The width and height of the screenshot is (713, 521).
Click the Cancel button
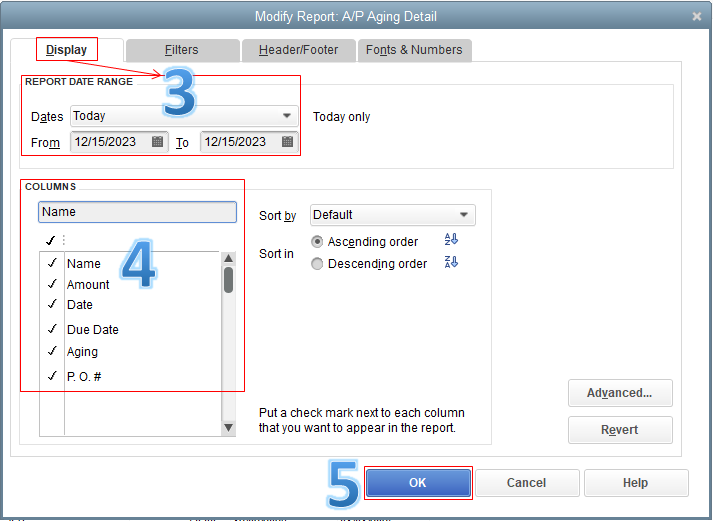coord(527,483)
